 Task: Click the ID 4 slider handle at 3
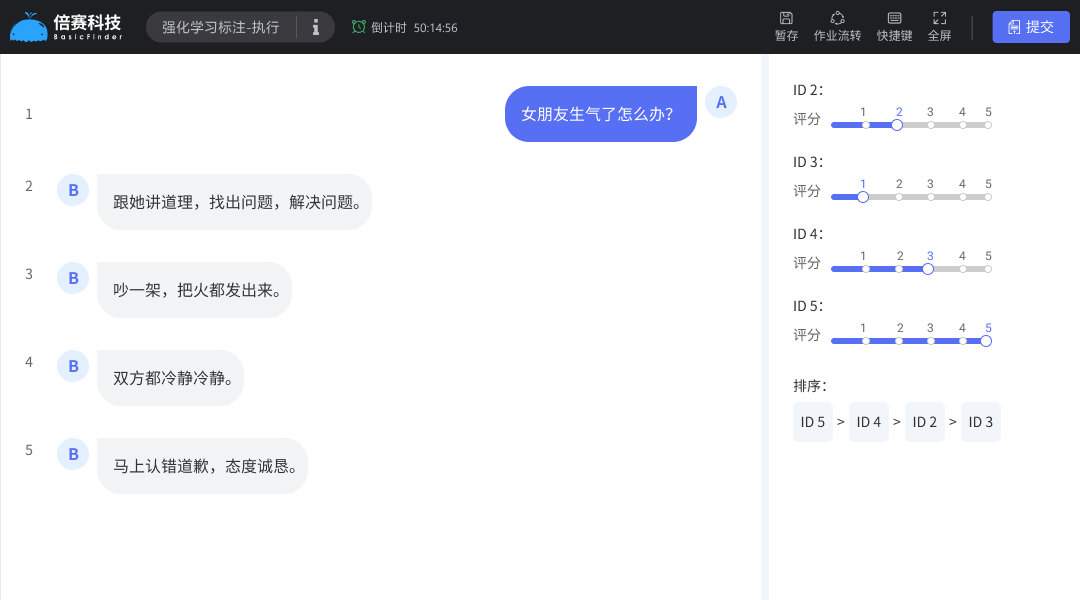tap(928, 269)
